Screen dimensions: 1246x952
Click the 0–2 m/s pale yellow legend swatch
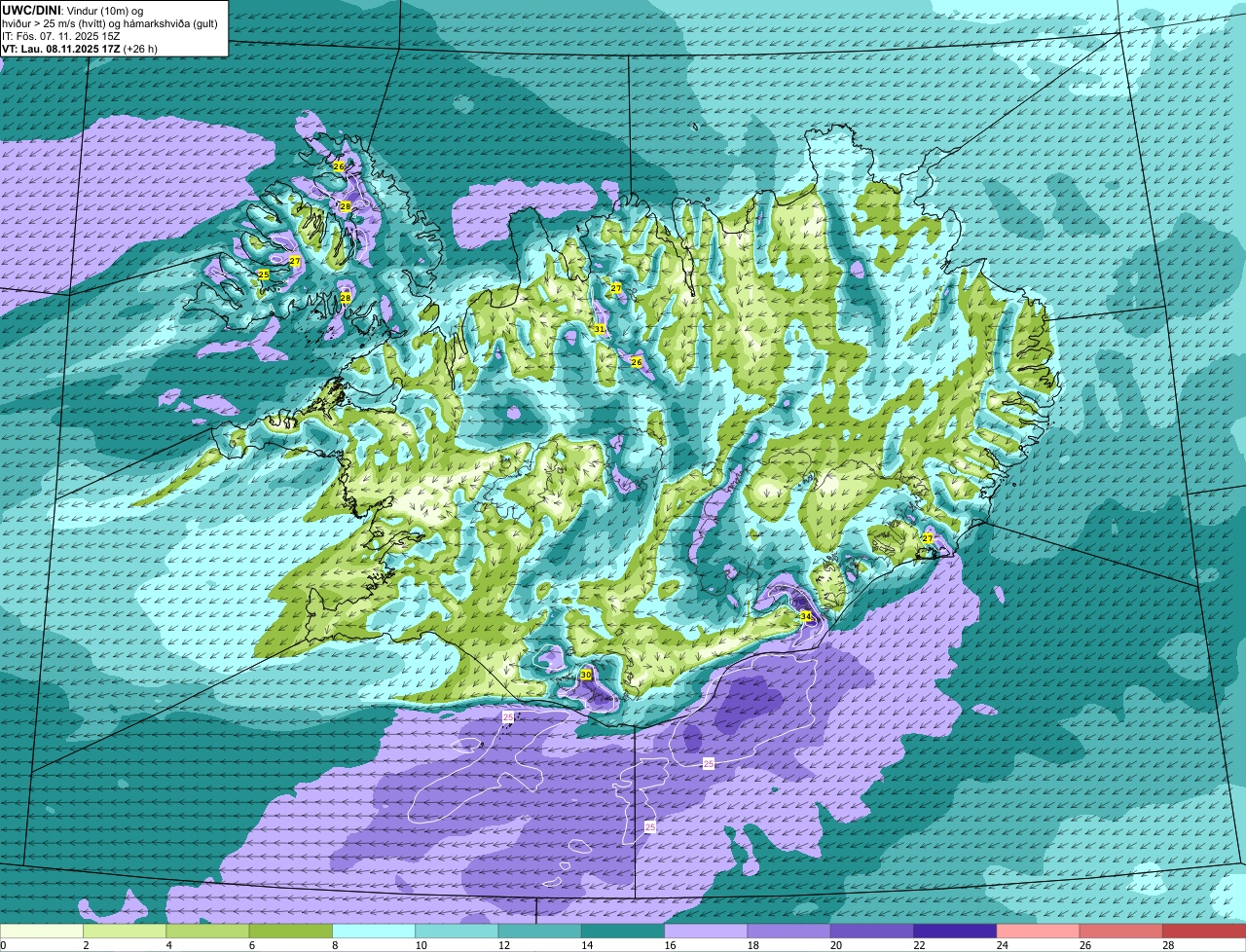pyautogui.click(x=42, y=931)
